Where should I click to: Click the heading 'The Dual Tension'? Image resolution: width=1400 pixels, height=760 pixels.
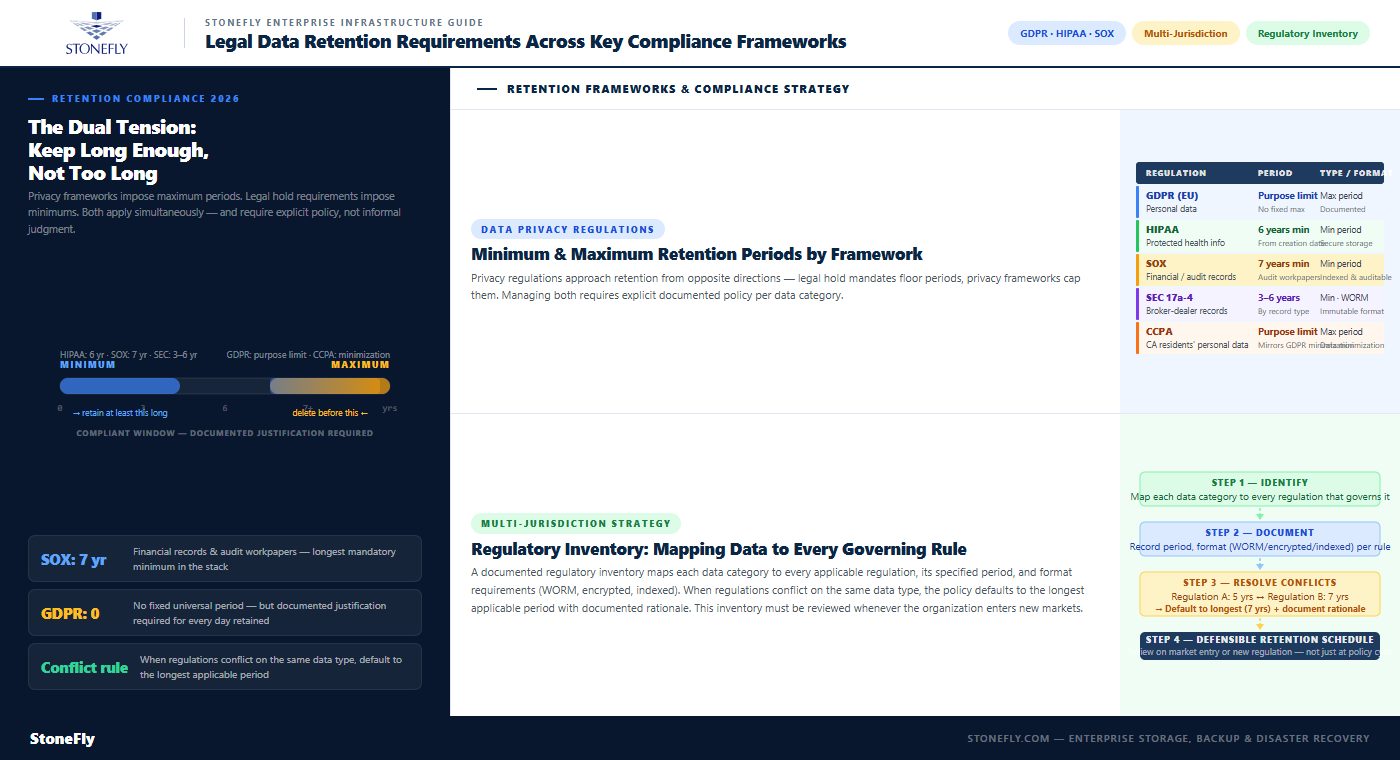click(x=118, y=150)
